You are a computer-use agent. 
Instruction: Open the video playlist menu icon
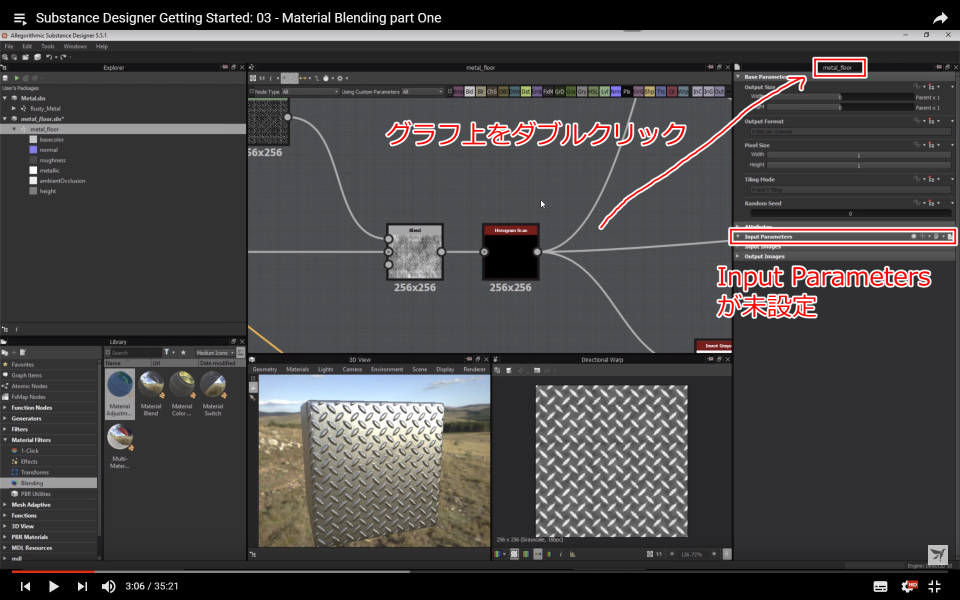pos(20,18)
